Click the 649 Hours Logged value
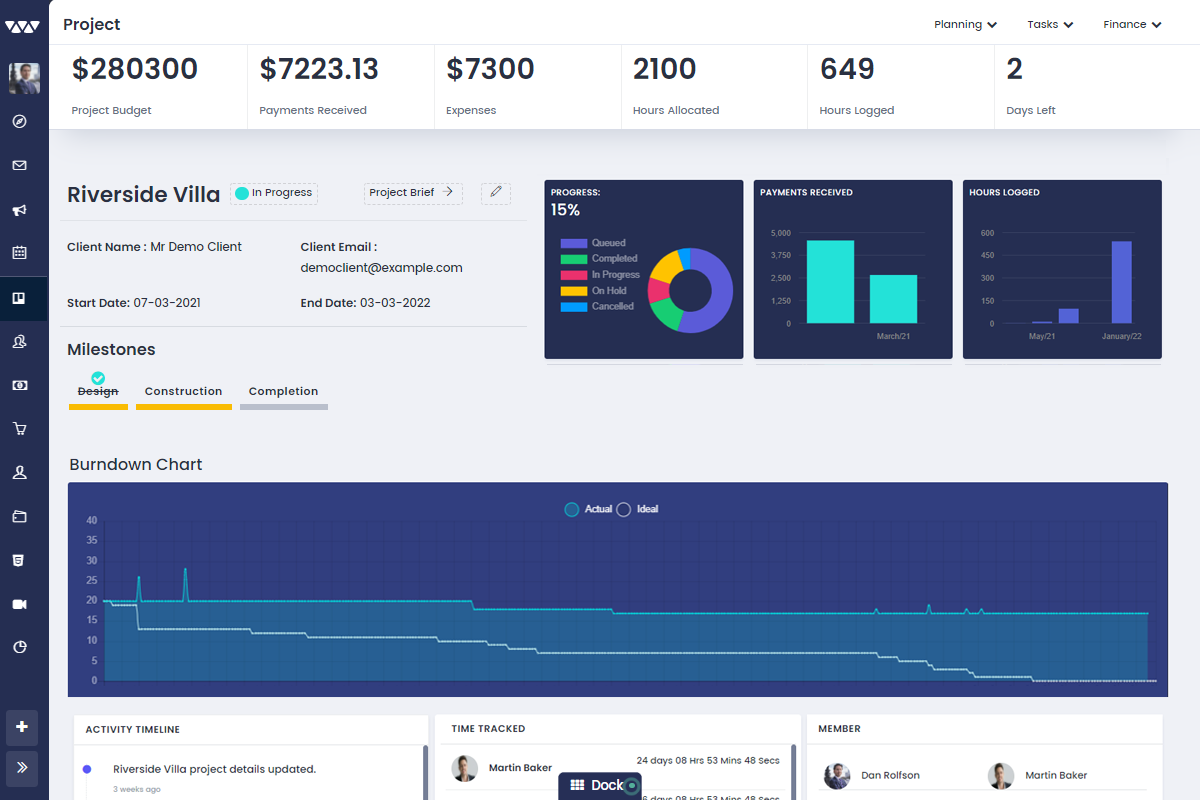This screenshot has height=800, width=1200. click(847, 69)
